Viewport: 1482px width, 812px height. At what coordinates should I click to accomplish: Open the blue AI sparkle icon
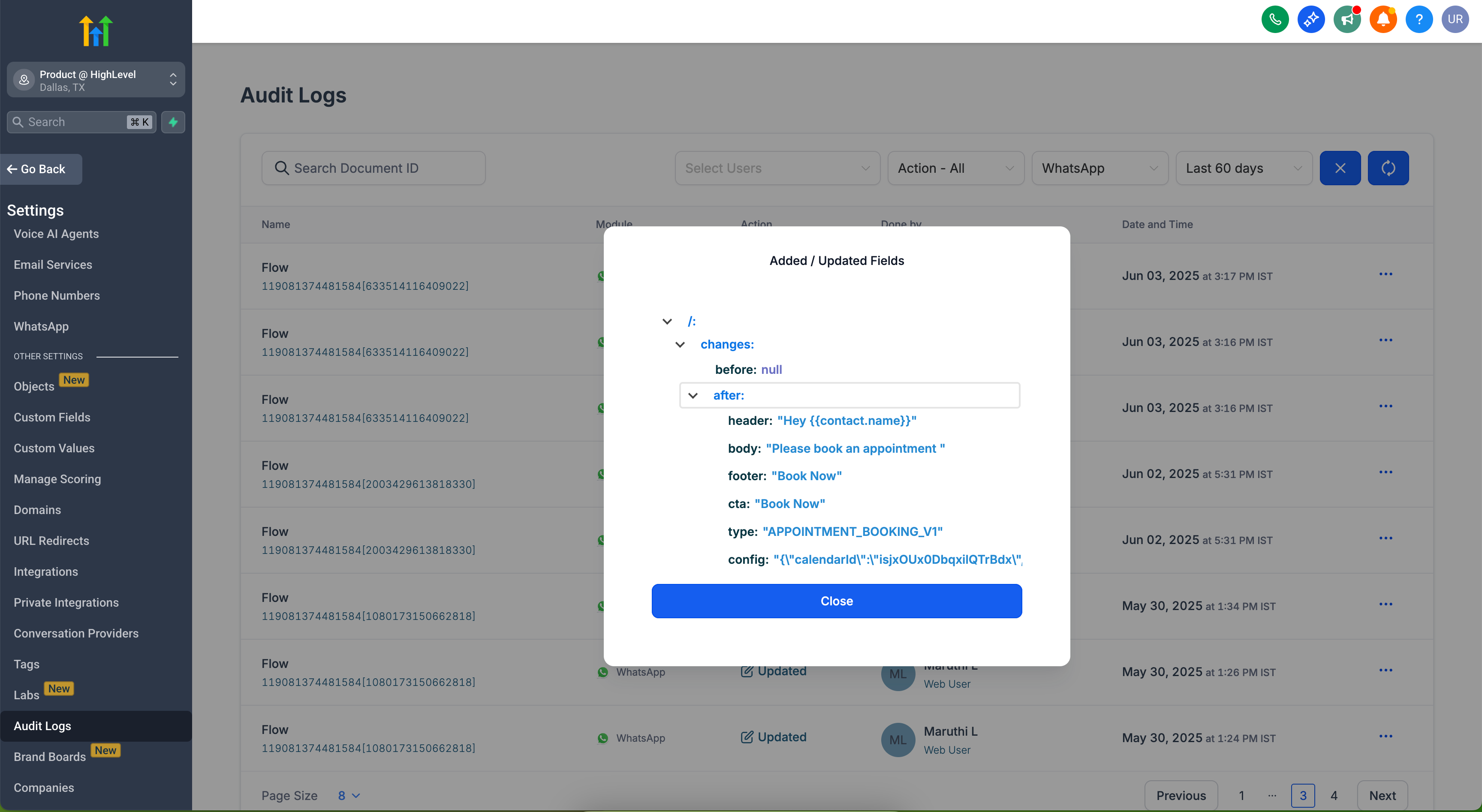(1311, 20)
